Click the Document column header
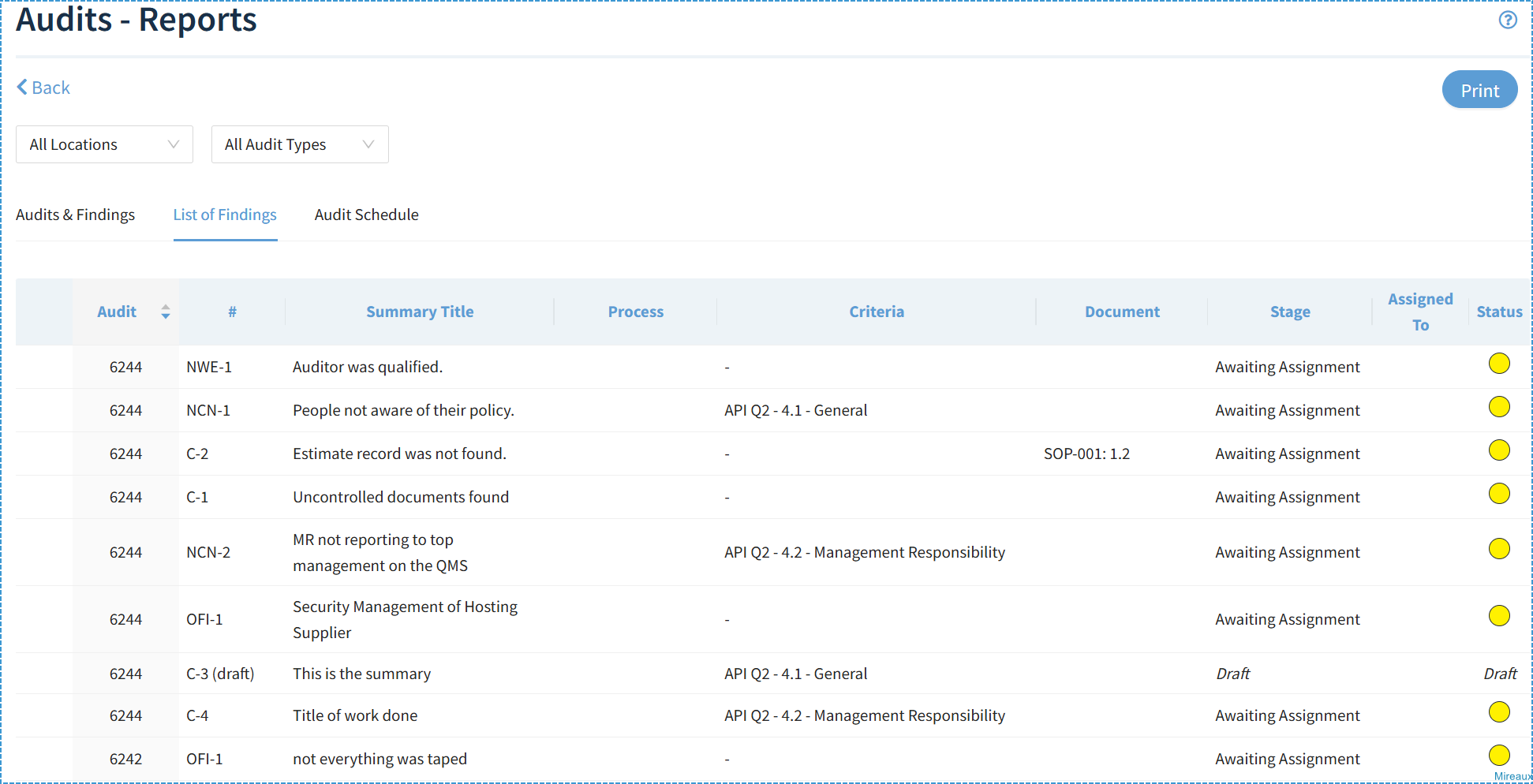This screenshot has width=1533, height=784. (x=1122, y=312)
